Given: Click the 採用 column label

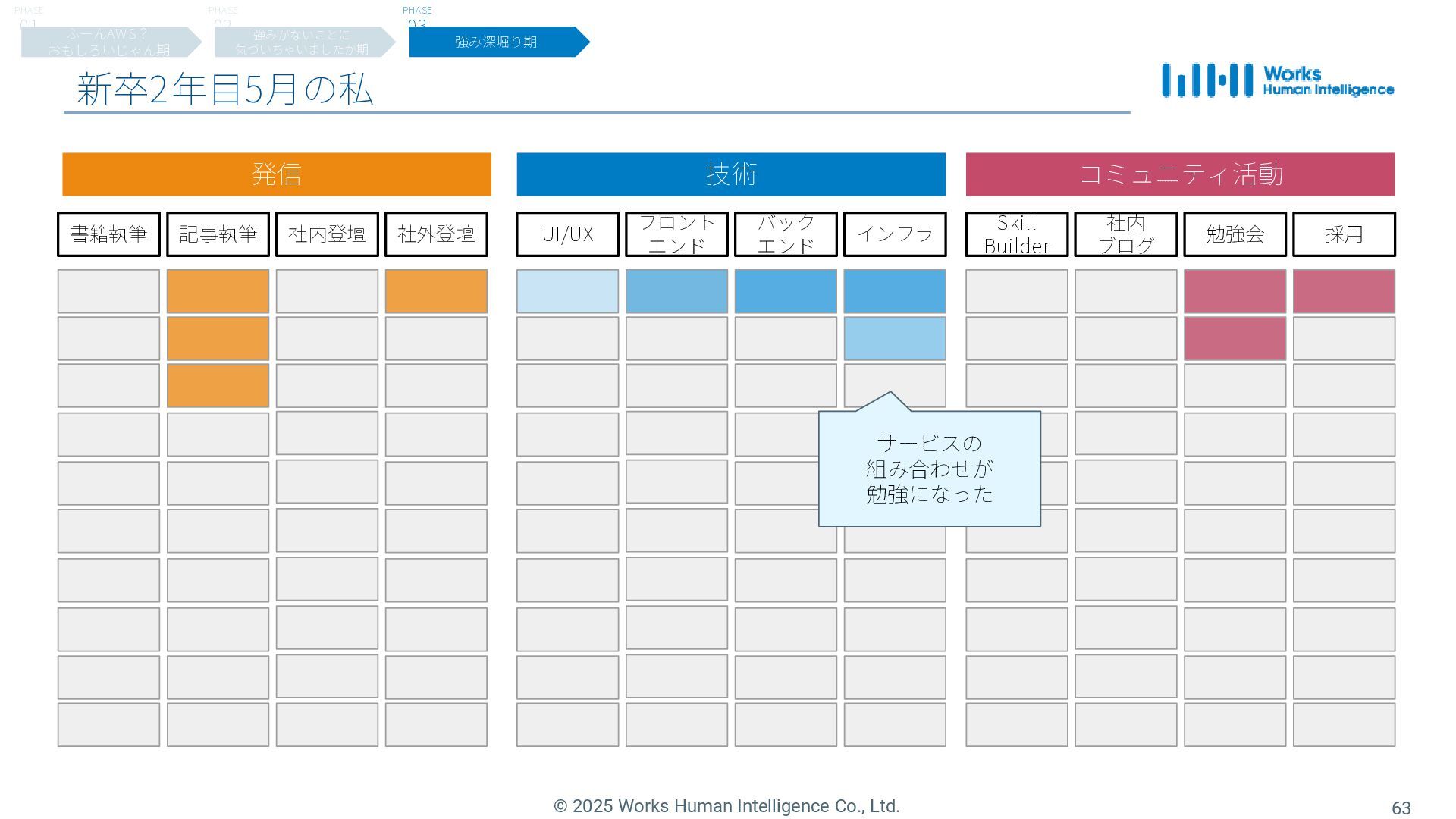Looking at the screenshot, I should (x=1344, y=234).
